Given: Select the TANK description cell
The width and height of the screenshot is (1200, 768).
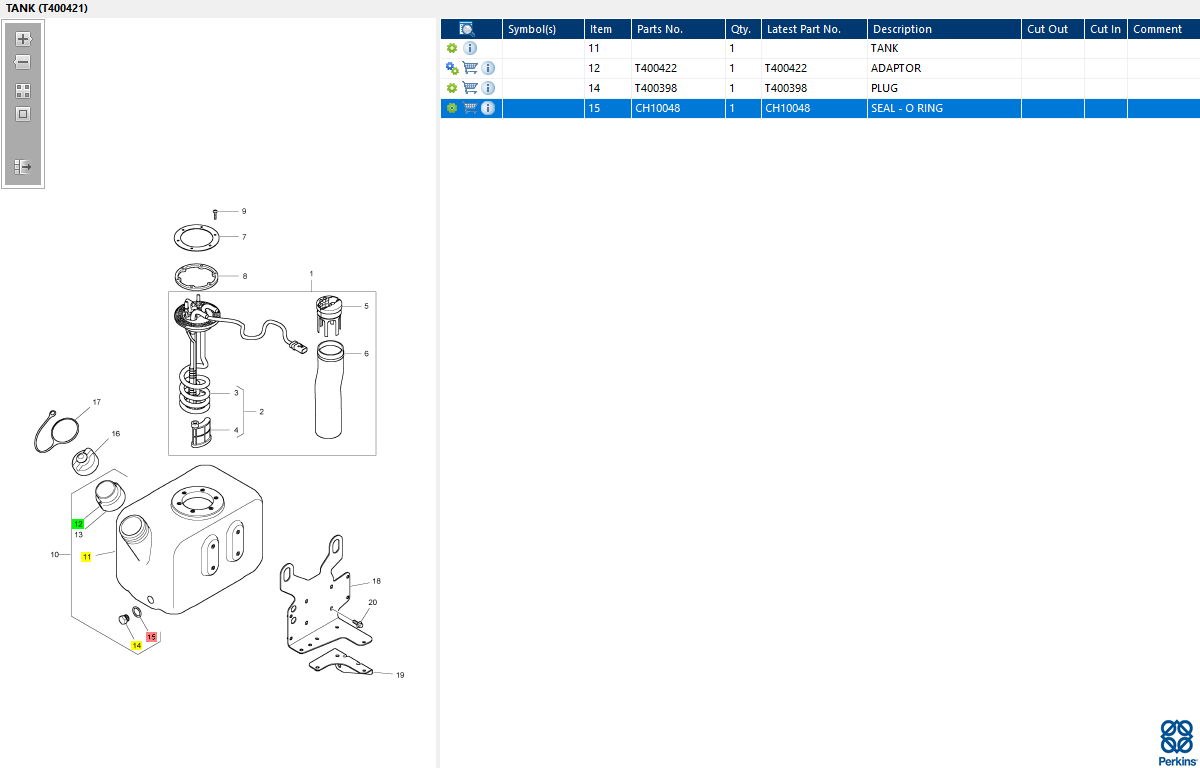Looking at the screenshot, I should click(x=944, y=48).
